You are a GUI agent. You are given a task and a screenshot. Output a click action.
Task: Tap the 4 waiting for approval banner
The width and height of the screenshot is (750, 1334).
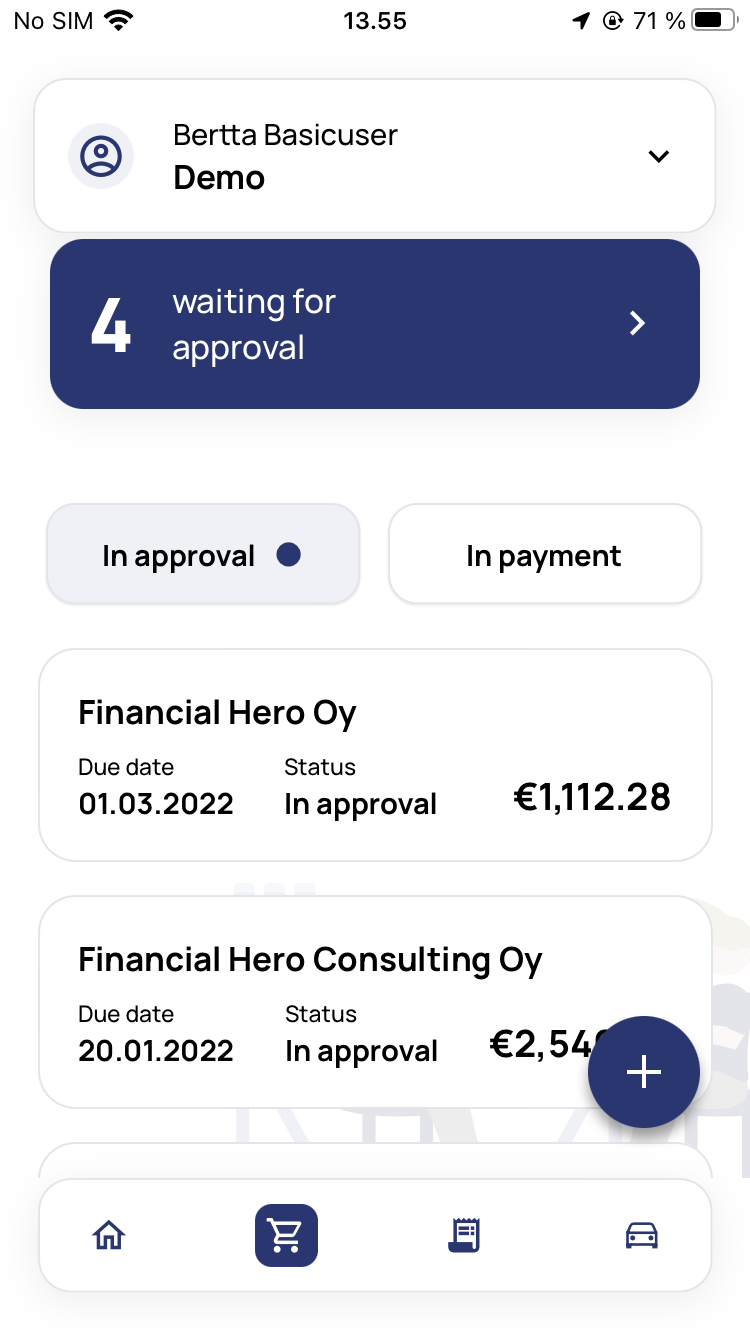375,324
